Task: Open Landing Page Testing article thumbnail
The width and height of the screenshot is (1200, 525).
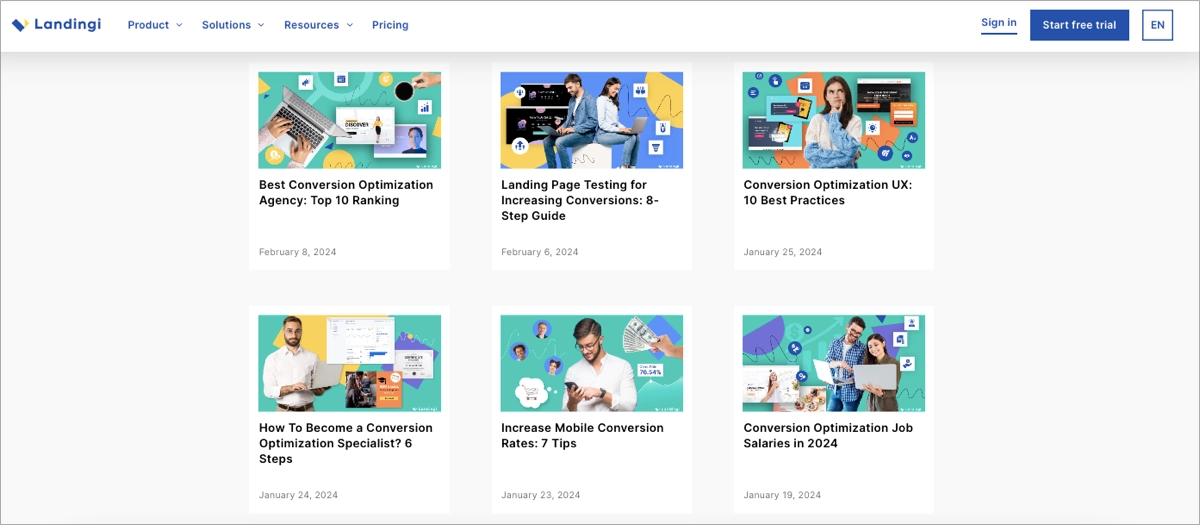Action: click(x=592, y=120)
